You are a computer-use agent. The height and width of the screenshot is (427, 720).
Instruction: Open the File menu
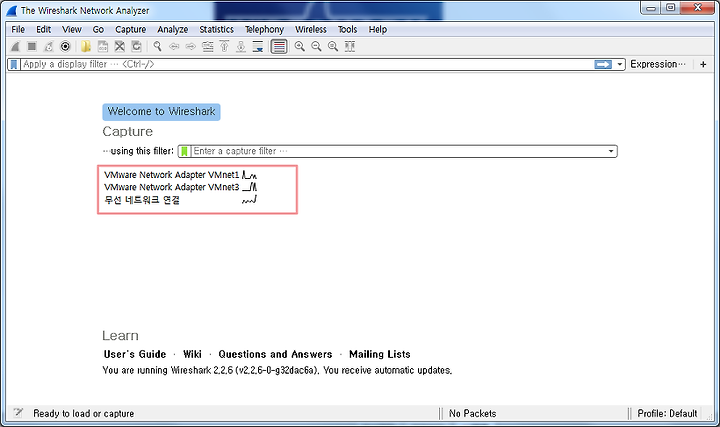[x=18, y=29]
